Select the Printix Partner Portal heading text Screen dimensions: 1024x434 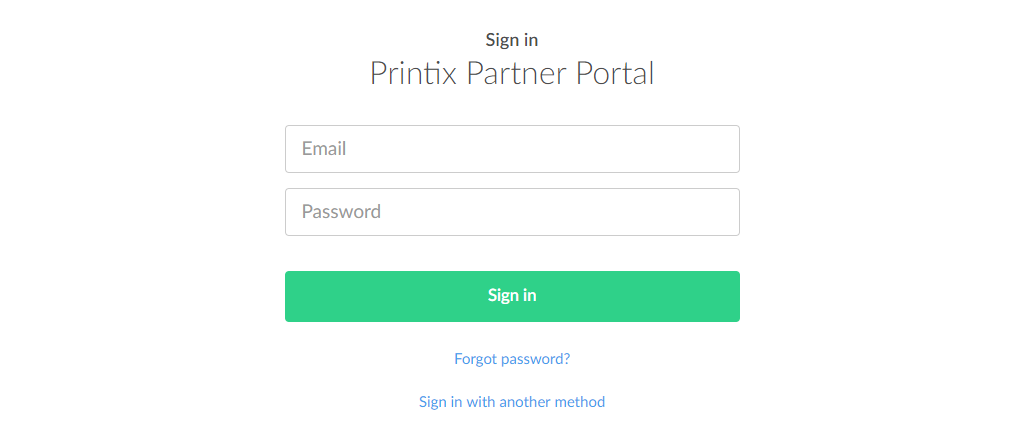[x=512, y=73]
